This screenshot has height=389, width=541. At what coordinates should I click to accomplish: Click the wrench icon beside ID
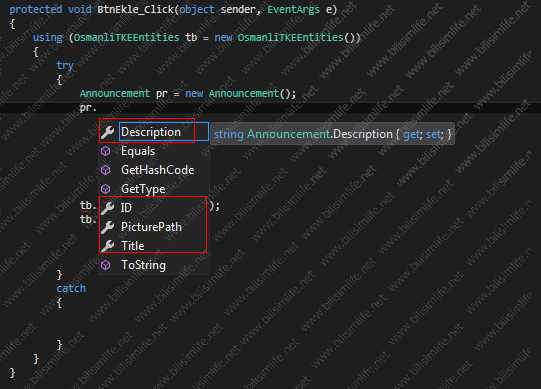pyautogui.click(x=107, y=207)
